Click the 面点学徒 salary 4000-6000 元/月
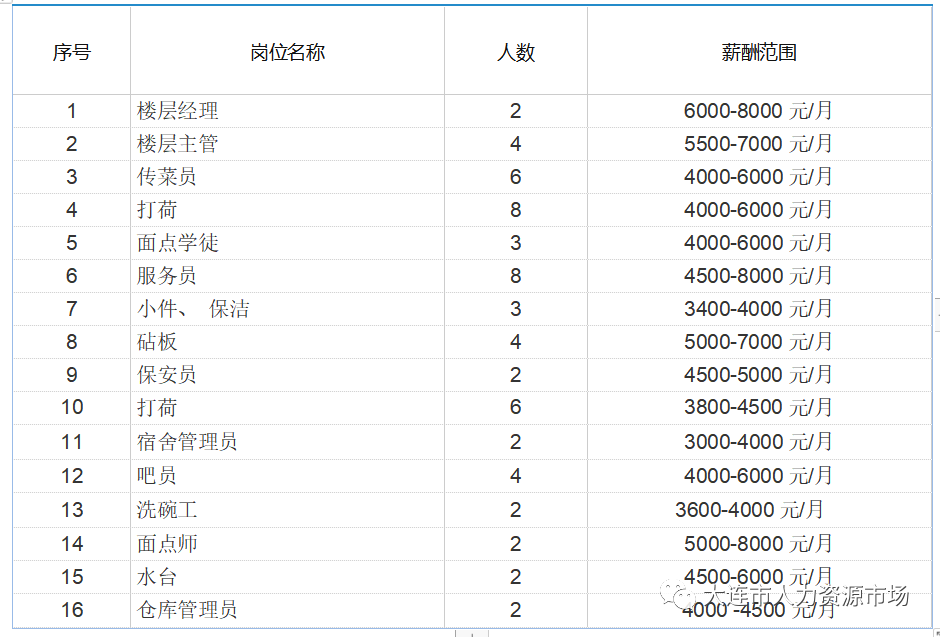This screenshot has width=940, height=637. click(758, 243)
